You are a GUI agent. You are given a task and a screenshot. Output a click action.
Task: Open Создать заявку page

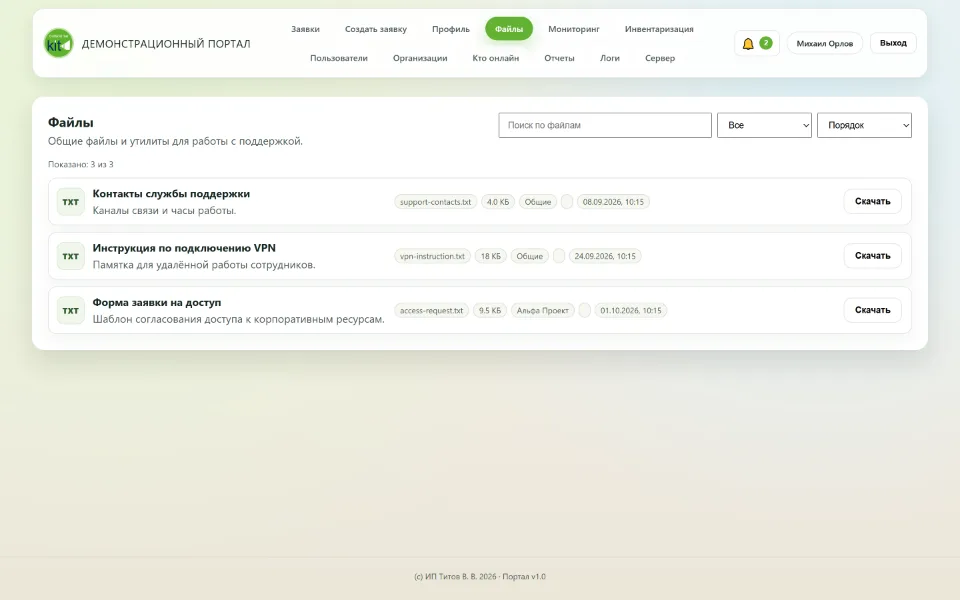[375, 29]
